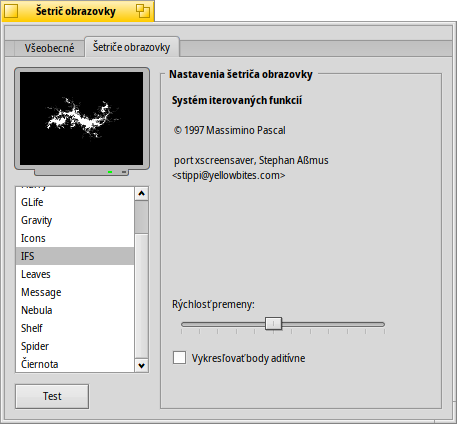The image size is (457, 424).
Task: Click the © 1997 Massimino Pascal text
Action: pos(229,130)
